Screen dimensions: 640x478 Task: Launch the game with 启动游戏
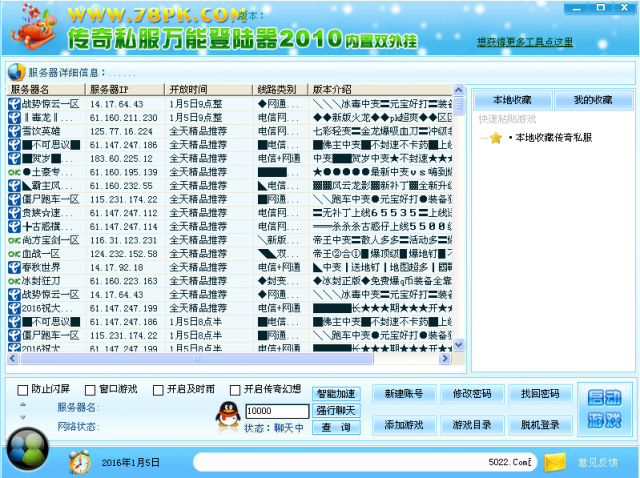tap(604, 409)
